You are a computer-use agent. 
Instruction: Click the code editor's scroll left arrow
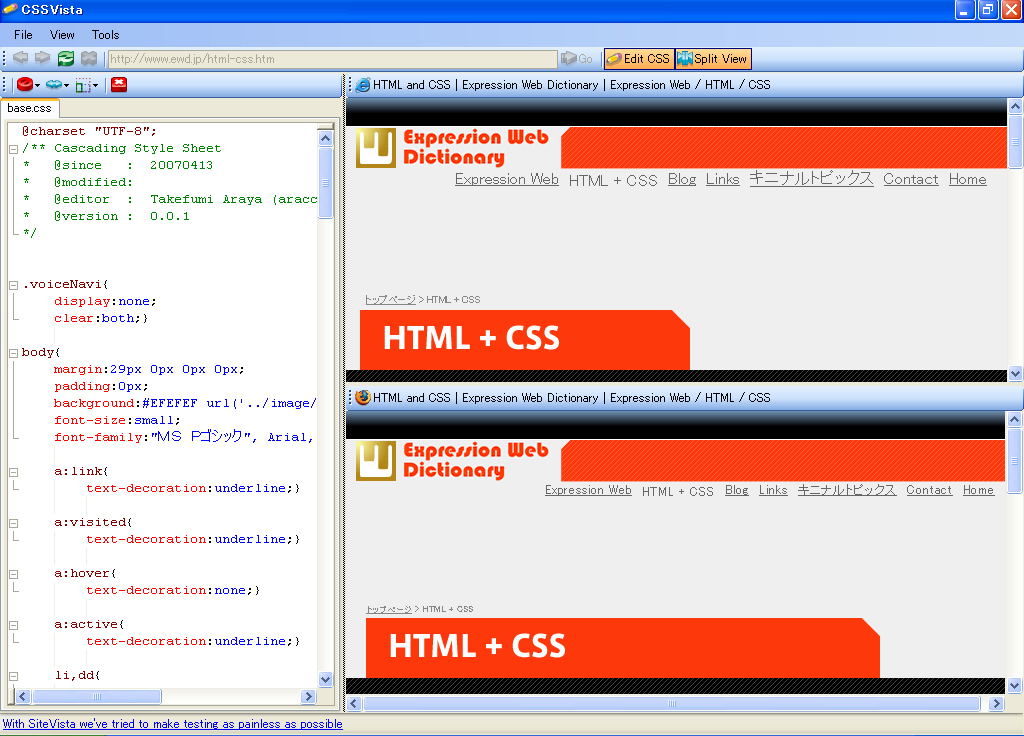23,696
